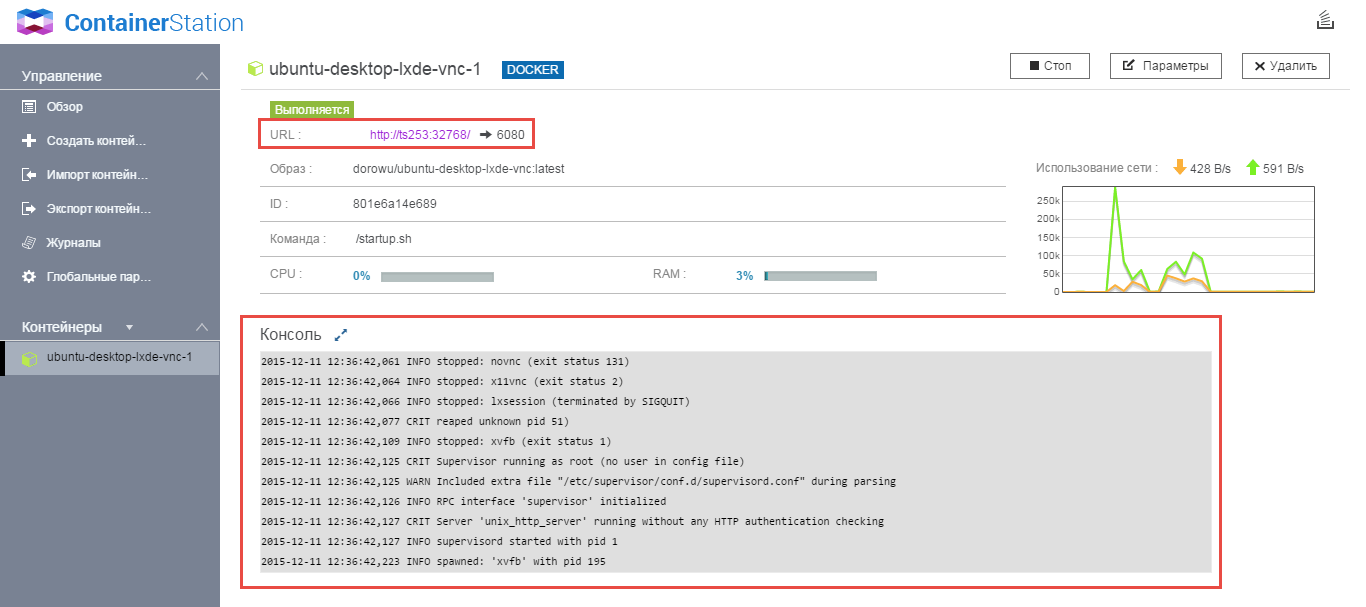Click the export arrow icon in sidebar
Screen dimensions: 1366x607
tap(29, 209)
